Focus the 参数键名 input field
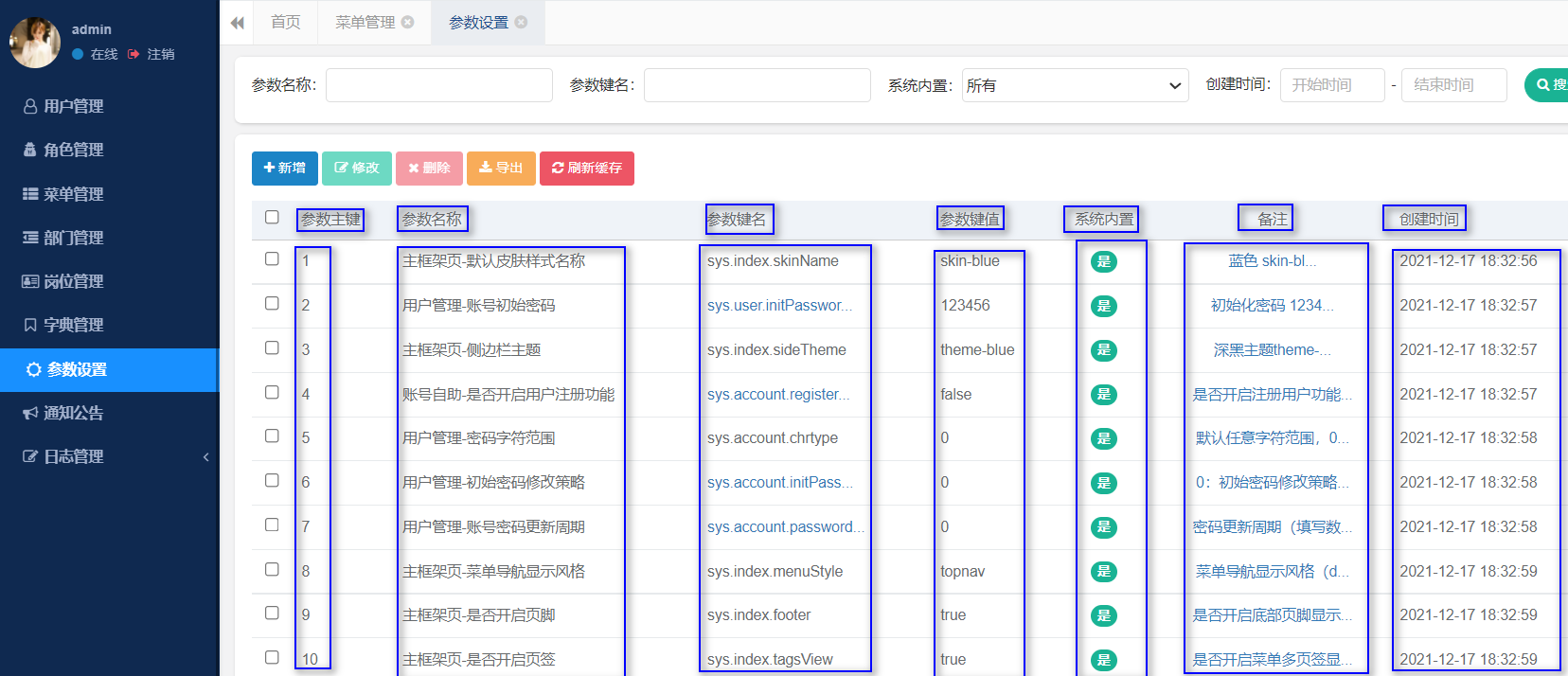This screenshot has height=676, width=1568. coord(757,85)
